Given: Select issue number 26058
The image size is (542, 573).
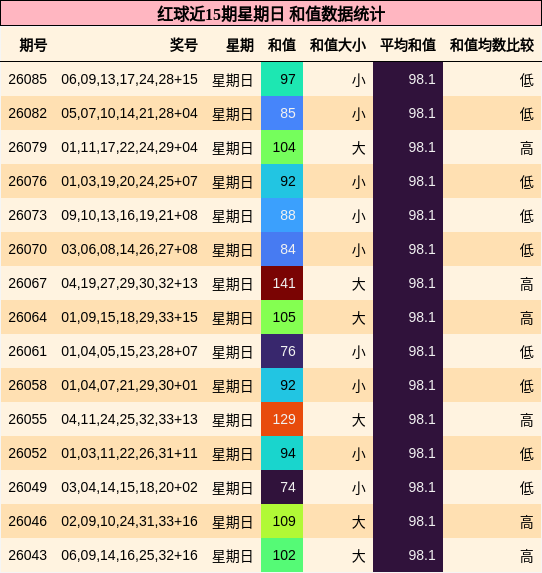Looking at the screenshot, I should pos(27,385).
